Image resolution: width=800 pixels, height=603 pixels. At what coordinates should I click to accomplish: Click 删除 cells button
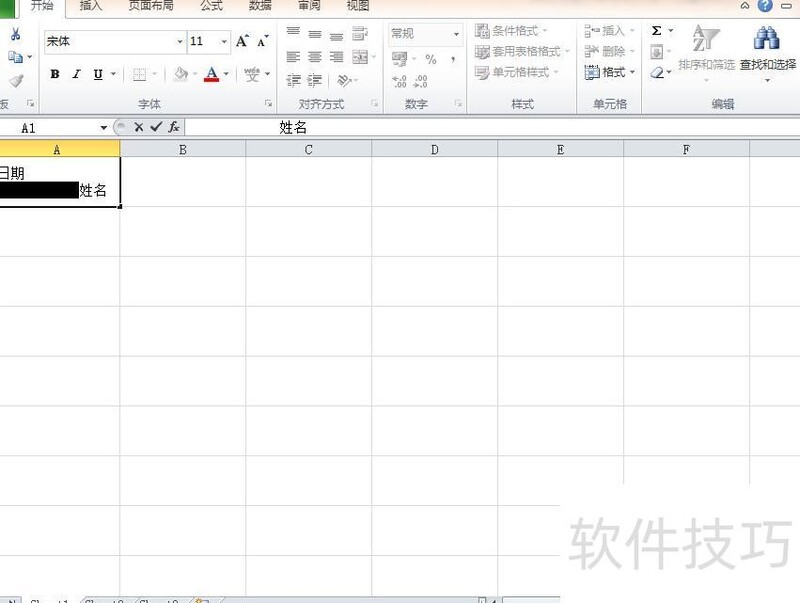coord(609,51)
